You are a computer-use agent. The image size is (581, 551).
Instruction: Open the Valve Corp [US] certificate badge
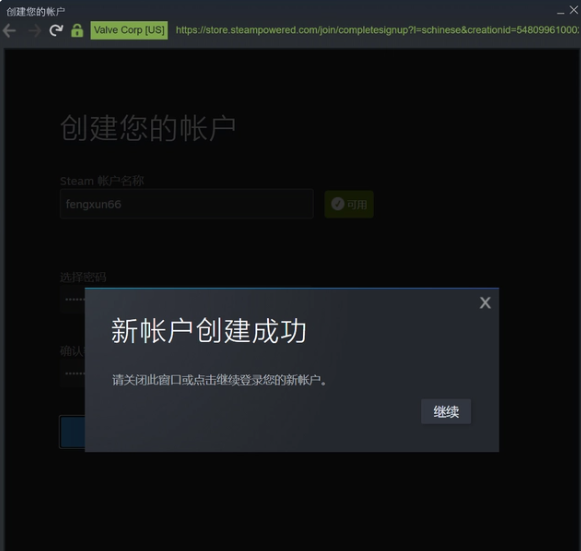click(x=129, y=30)
